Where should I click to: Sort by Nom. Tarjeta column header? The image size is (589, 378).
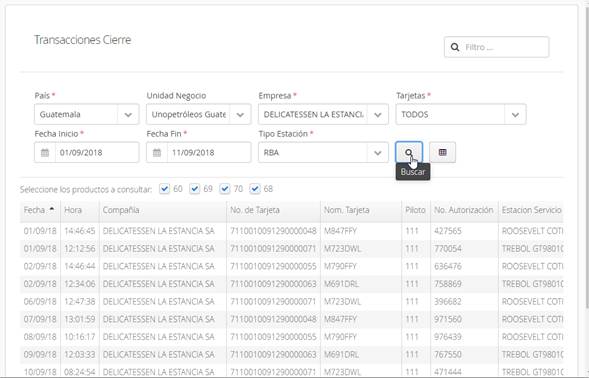(x=361, y=210)
